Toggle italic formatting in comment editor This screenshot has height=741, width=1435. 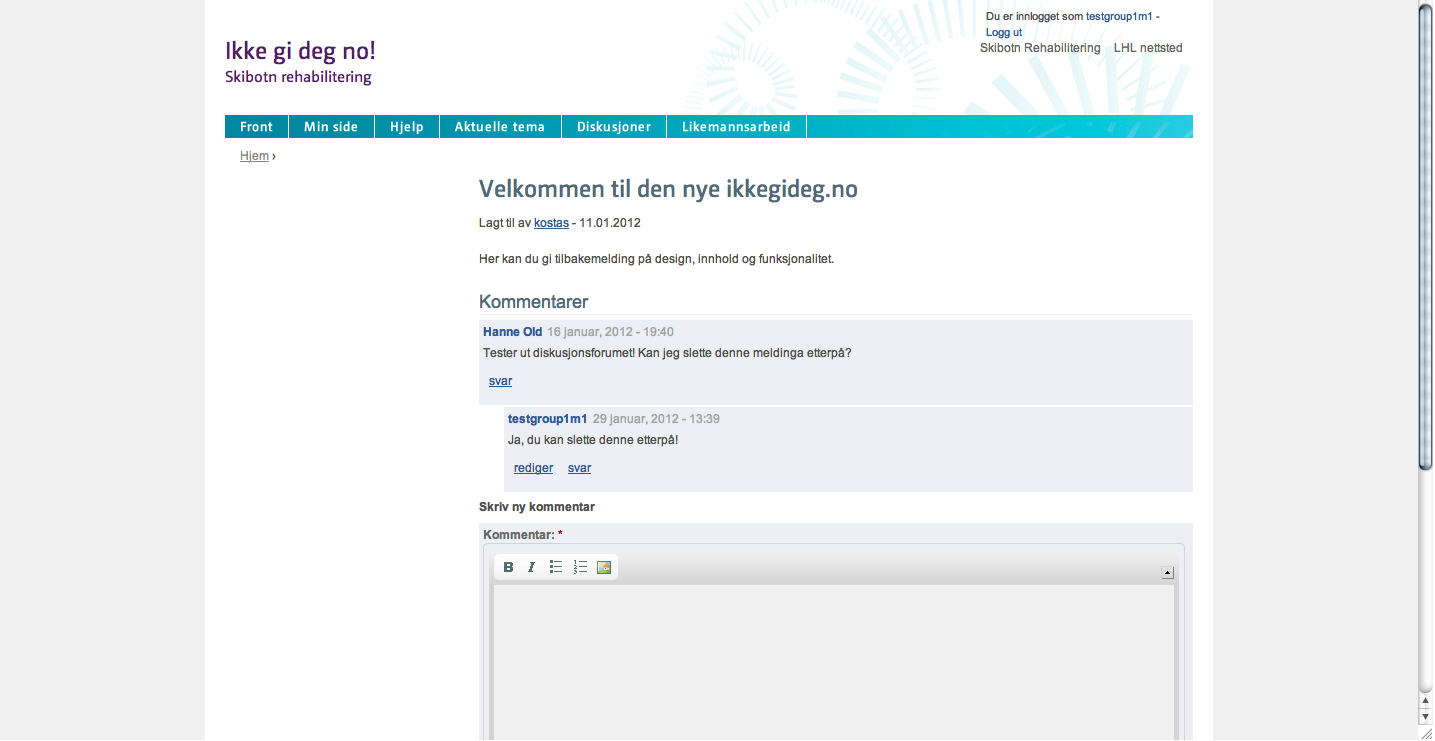[x=532, y=567]
